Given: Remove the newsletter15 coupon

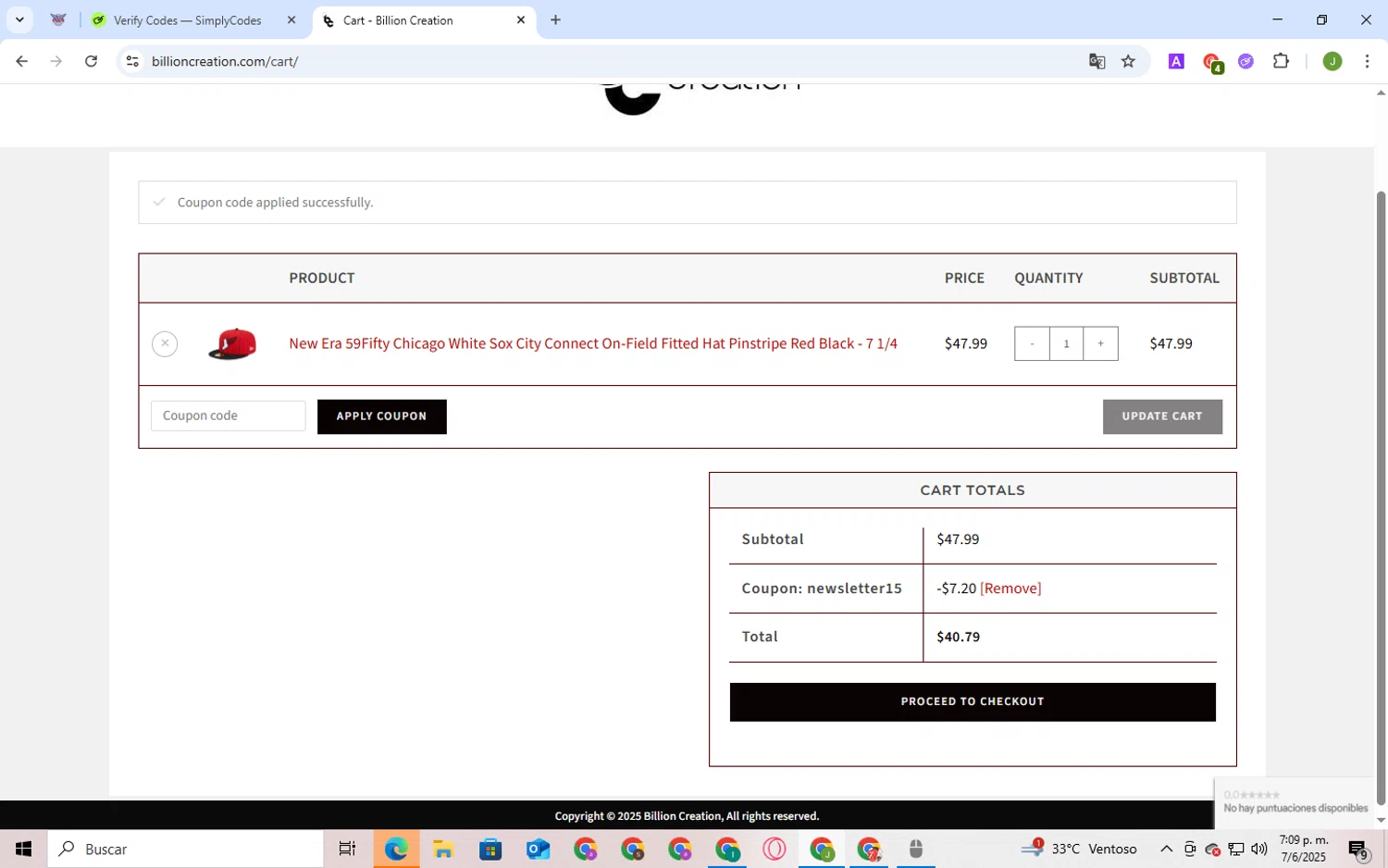Looking at the screenshot, I should pos(1010,589).
